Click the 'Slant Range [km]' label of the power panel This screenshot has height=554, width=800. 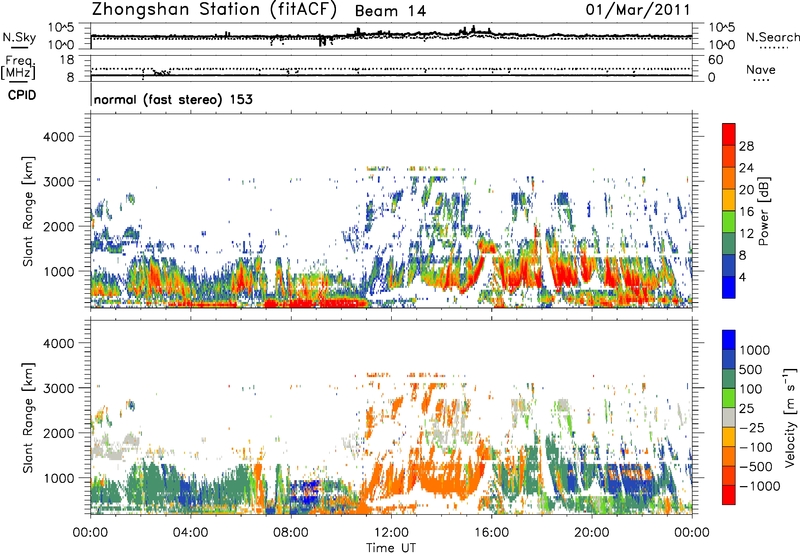tap(28, 211)
